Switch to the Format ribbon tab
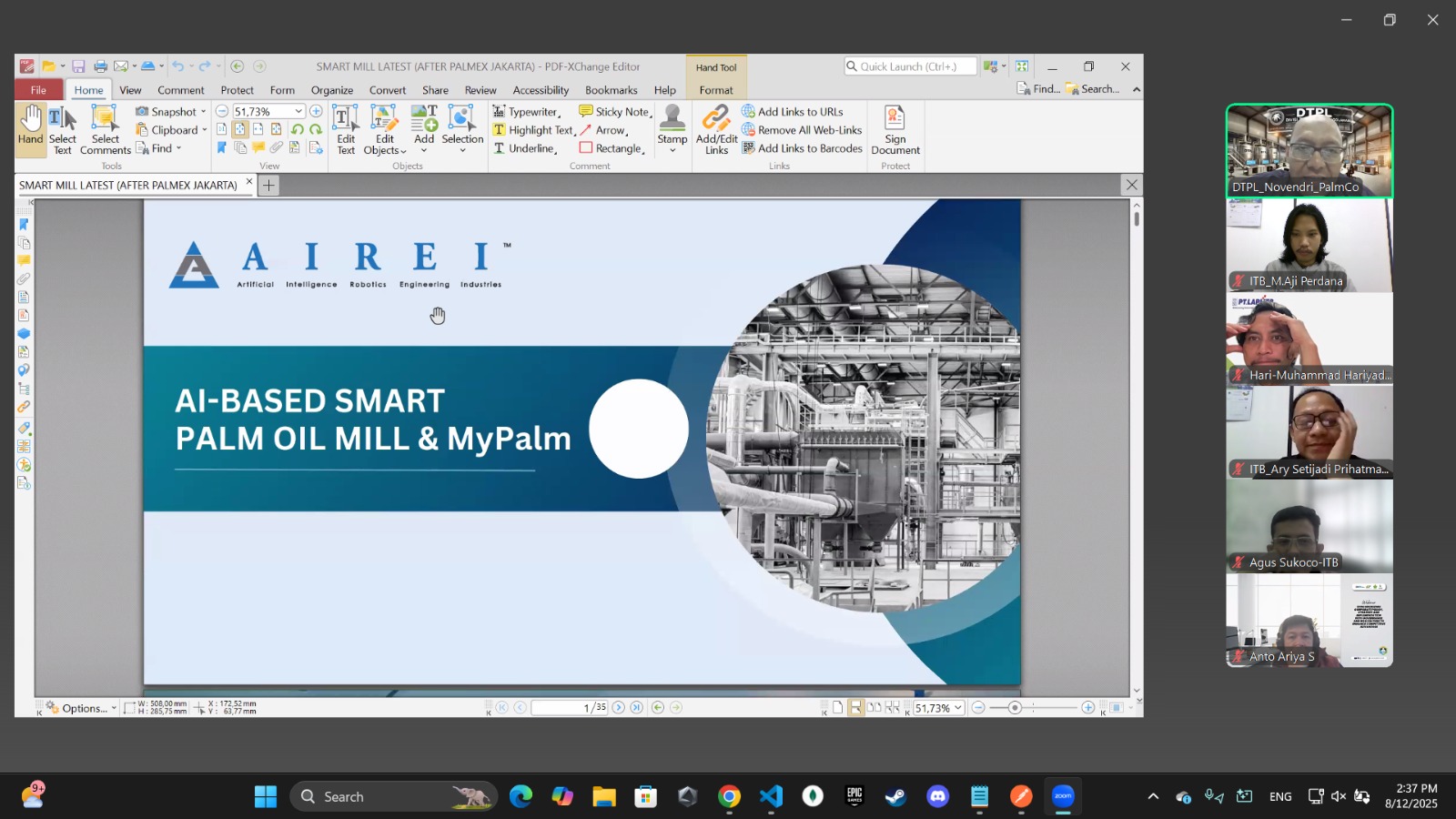This screenshot has height=819, width=1456. (x=716, y=90)
